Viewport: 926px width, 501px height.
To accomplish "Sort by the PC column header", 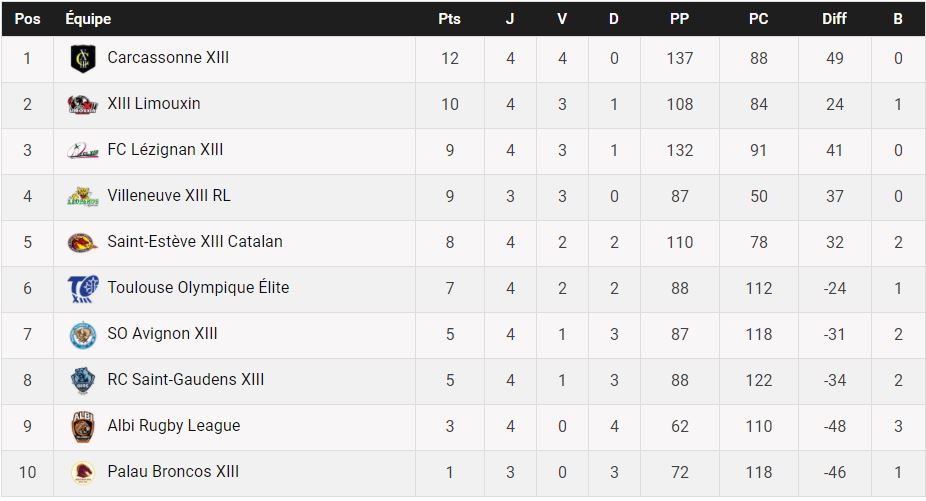I will tap(758, 19).
